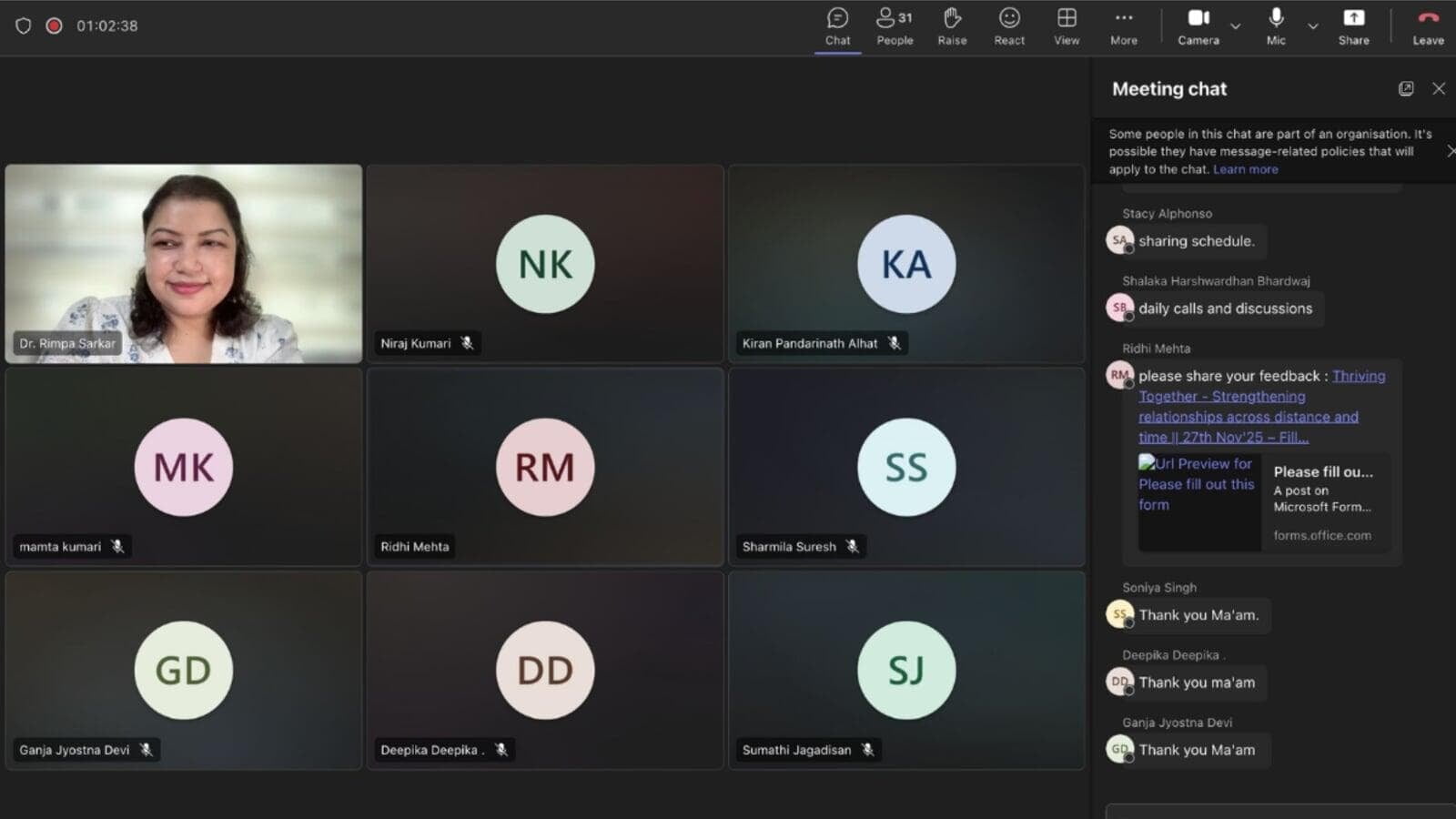The width and height of the screenshot is (1456, 819).
Task: Close the Meeting chat panel
Action: click(x=1439, y=88)
